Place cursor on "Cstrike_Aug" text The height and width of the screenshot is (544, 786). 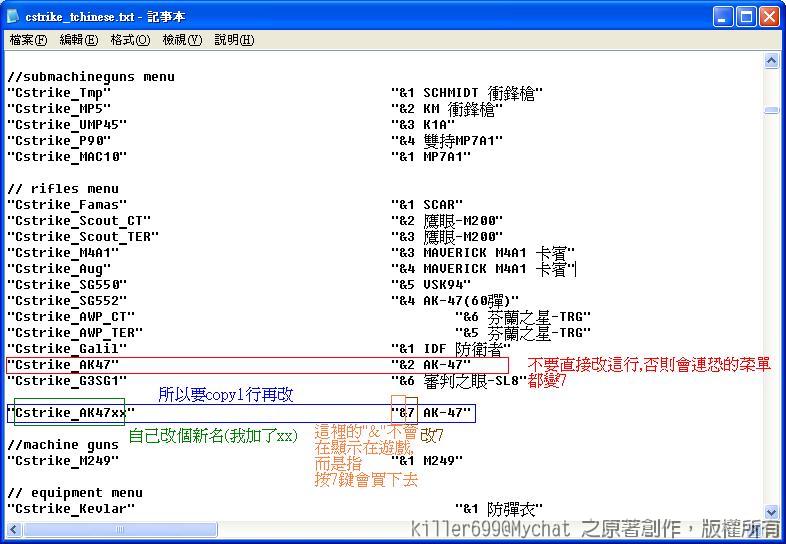[x=59, y=269]
